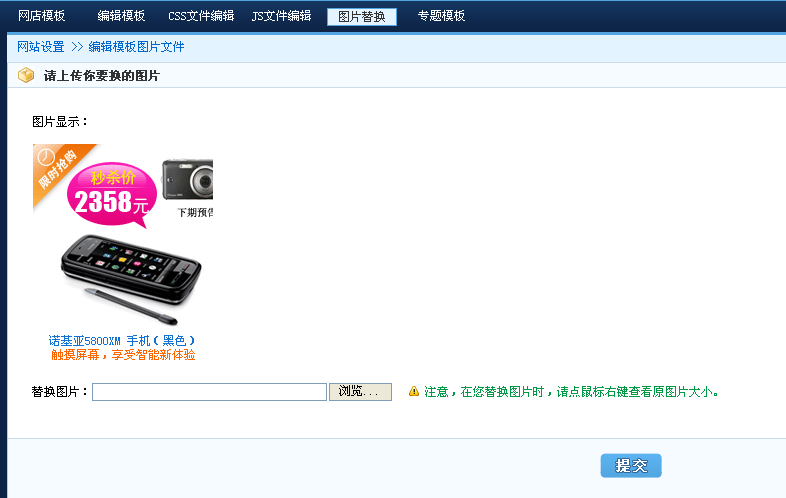Click the yellow box icon beside 请上传你要换的图片
The width and height of the screenshot is (786, 498).
tap(26, 75)
